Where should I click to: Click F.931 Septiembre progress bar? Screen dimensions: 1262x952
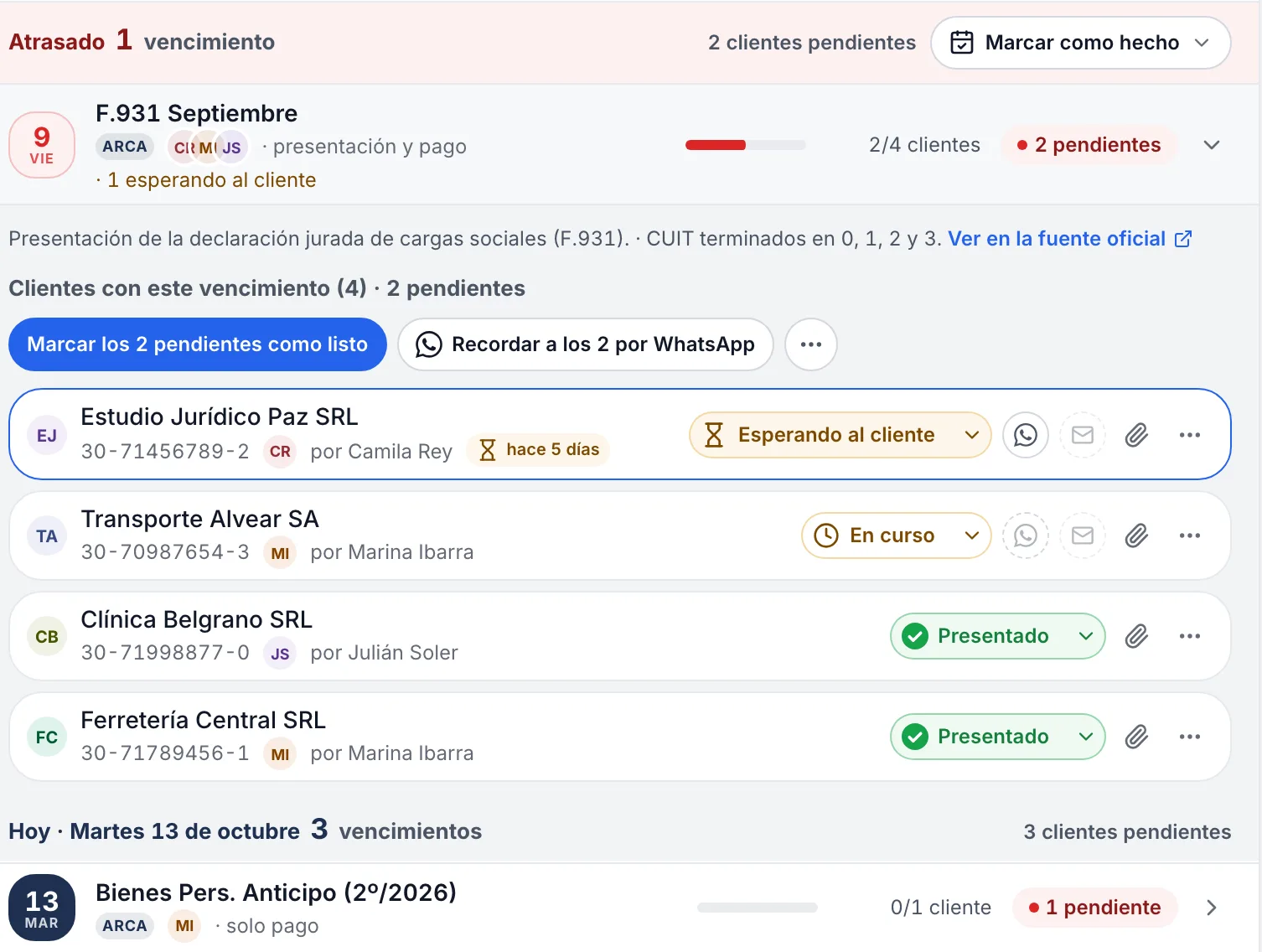[746, 145]
